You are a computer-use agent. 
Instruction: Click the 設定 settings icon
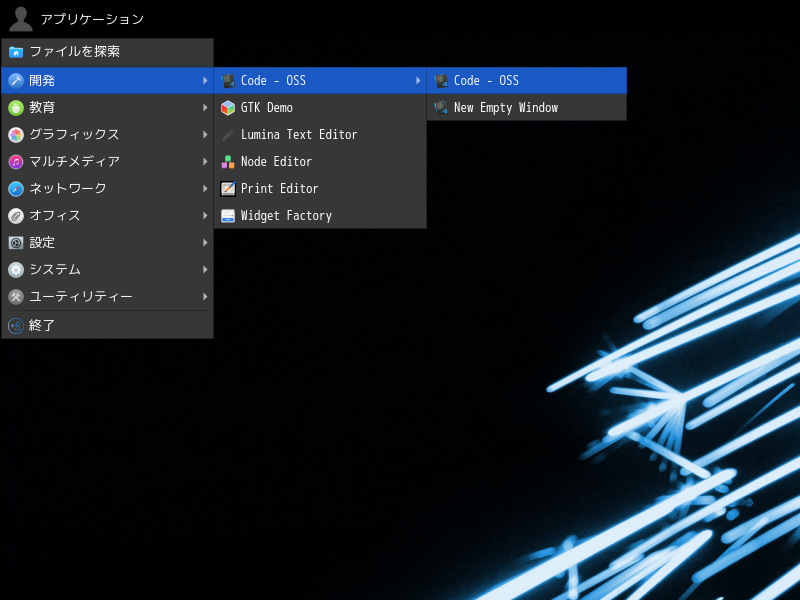pos(16,243)
